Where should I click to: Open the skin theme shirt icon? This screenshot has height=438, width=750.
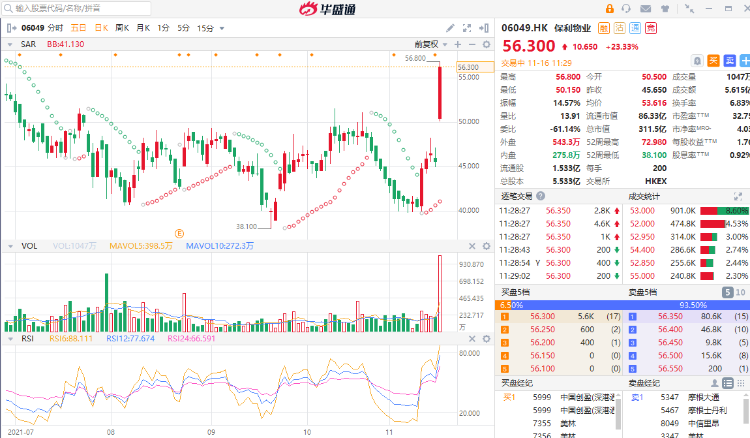point(665,8)
